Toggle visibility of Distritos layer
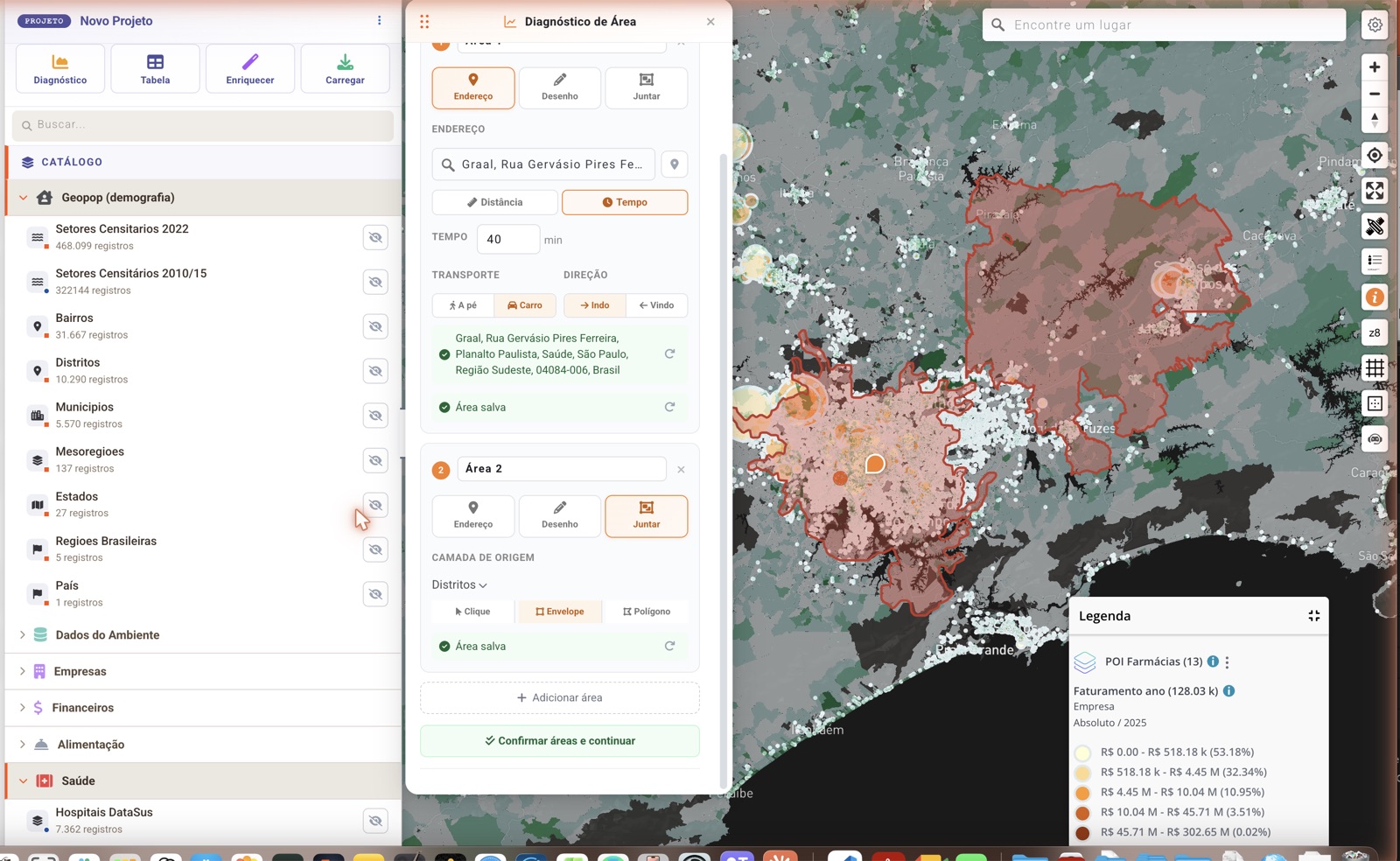 375,371
